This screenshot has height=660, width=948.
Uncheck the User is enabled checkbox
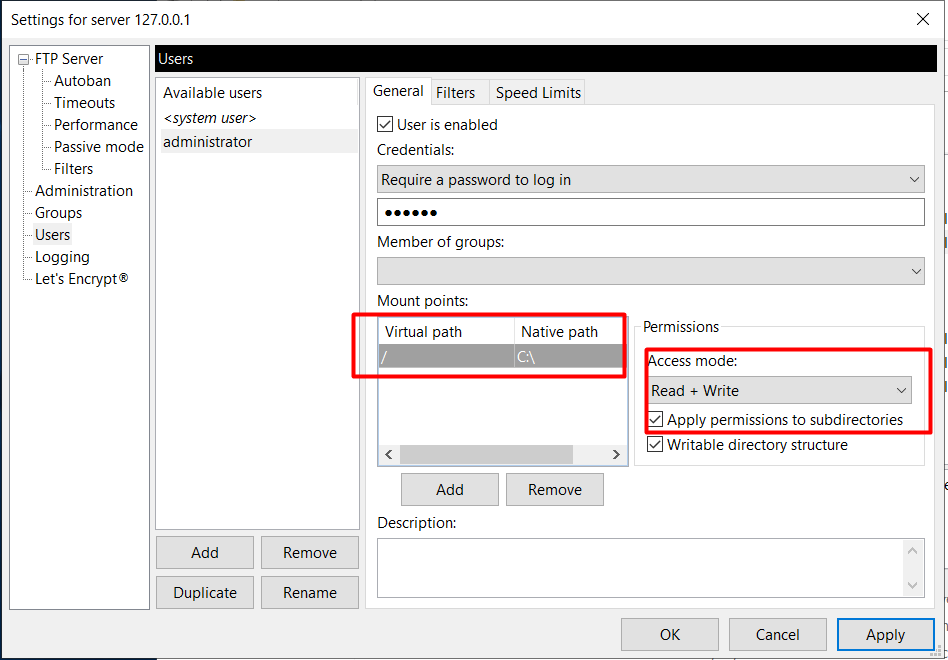(x=385, y=125)
